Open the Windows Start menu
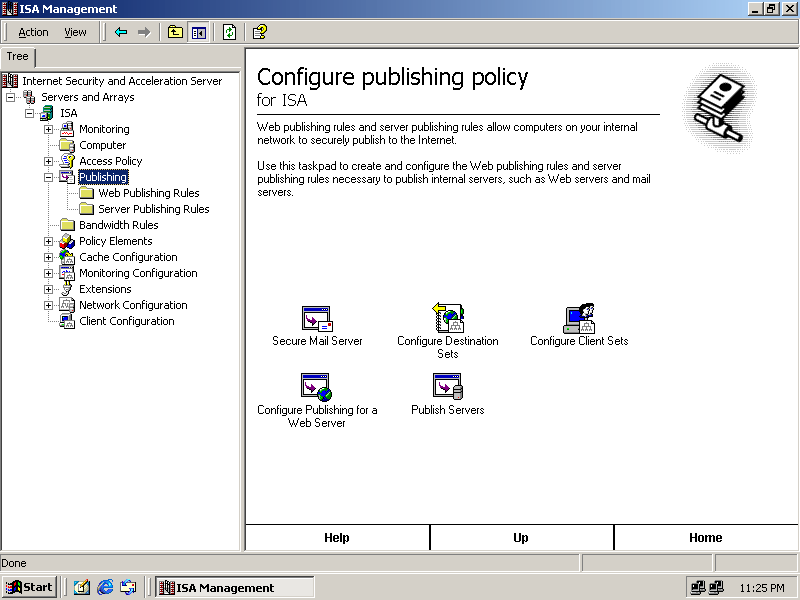 [x=29, y=587]
